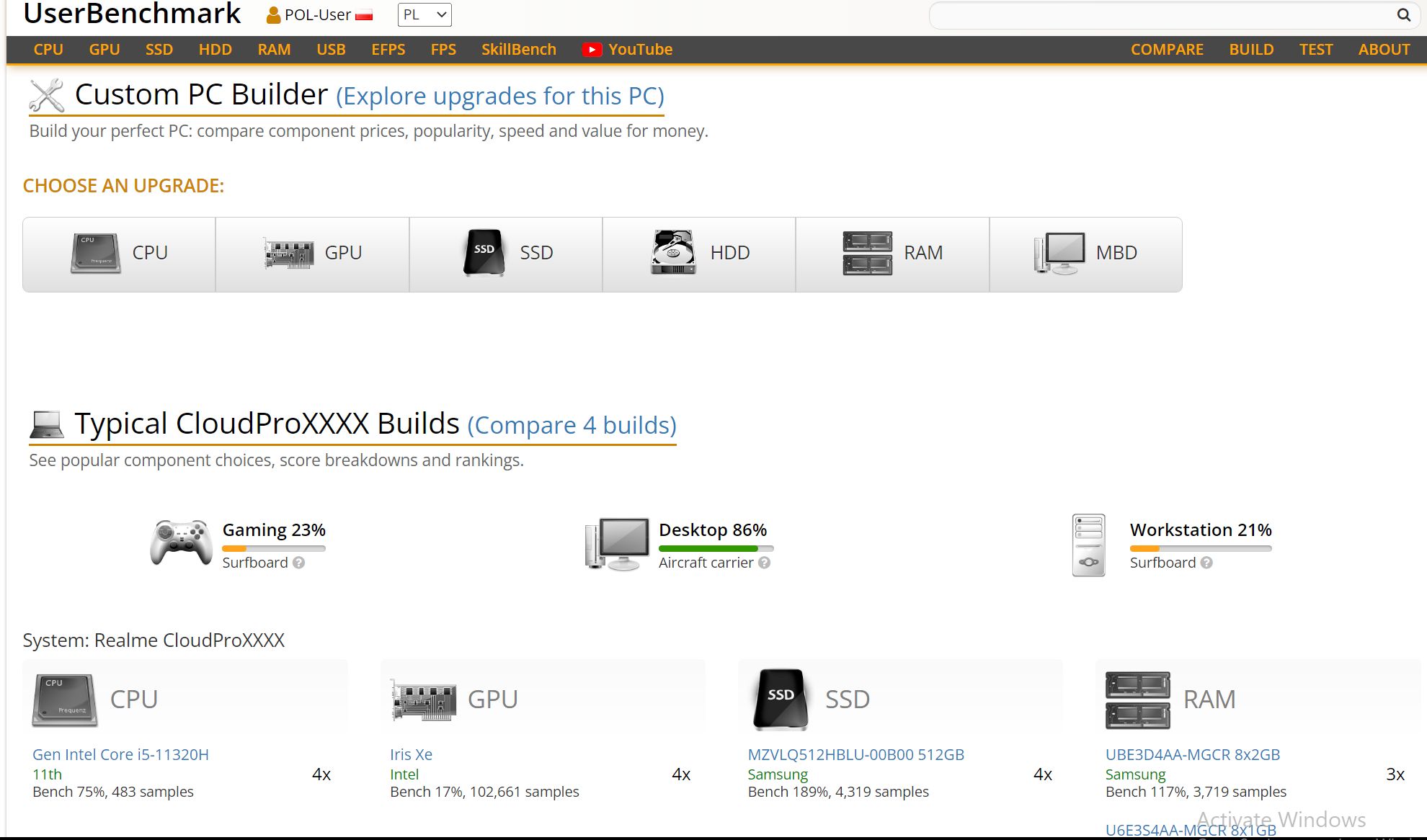Click Explore upgrades for this PC link
This screenshot has width=1427, height=840.
click(499, 97)
